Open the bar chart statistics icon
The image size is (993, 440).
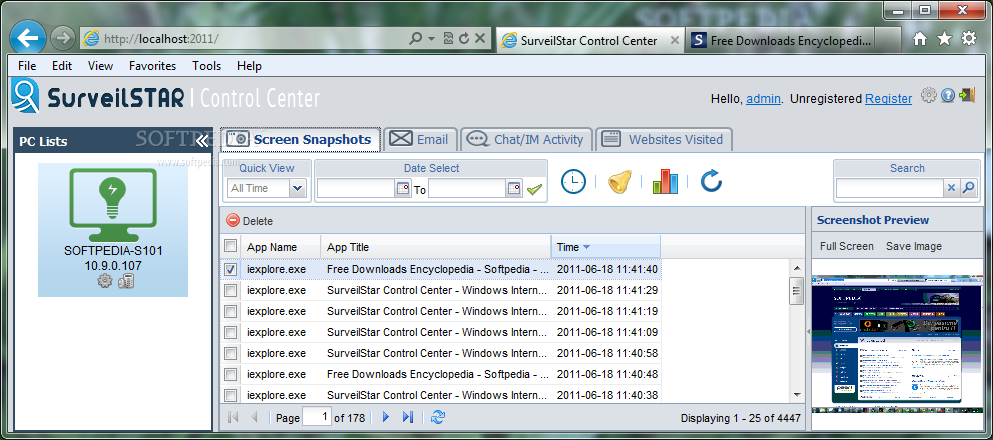(x=666, y=182)
